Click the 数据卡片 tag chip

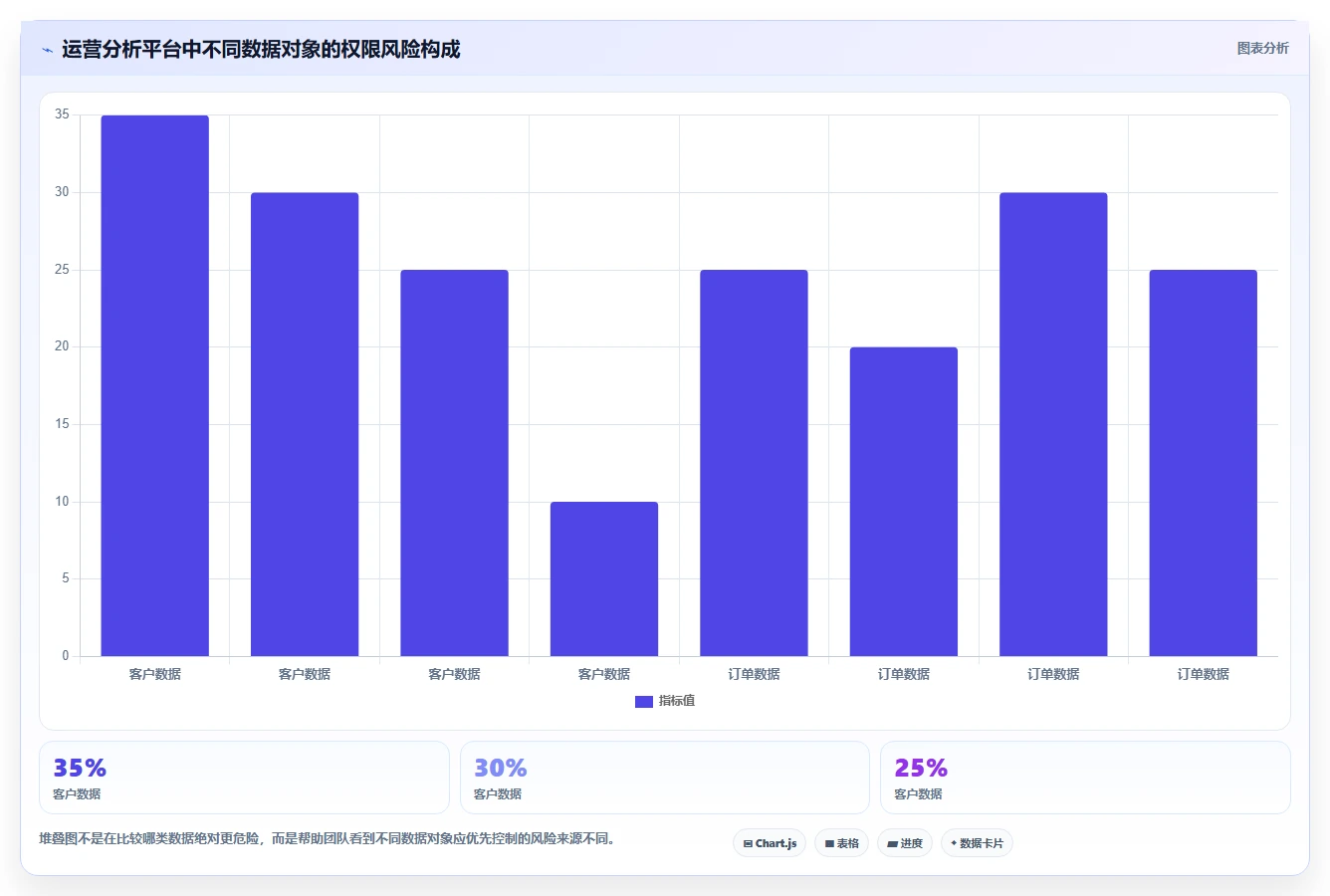(977, 843)
